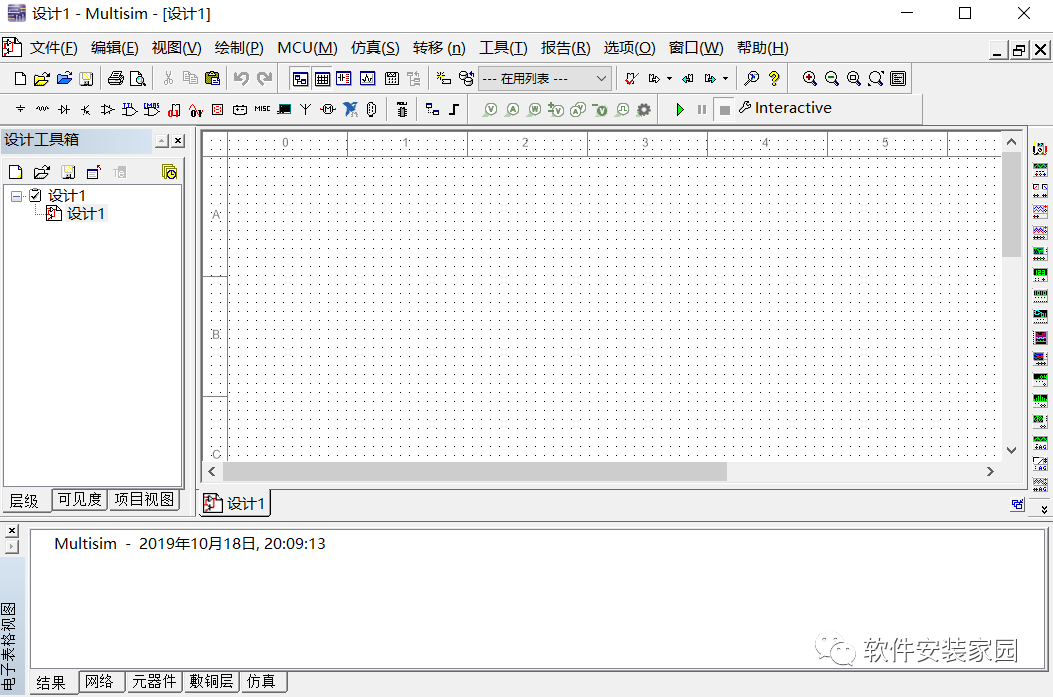Open the Place Basic components toolbar icon
This screenshot has width=1053, height=697.
[42, 108]
